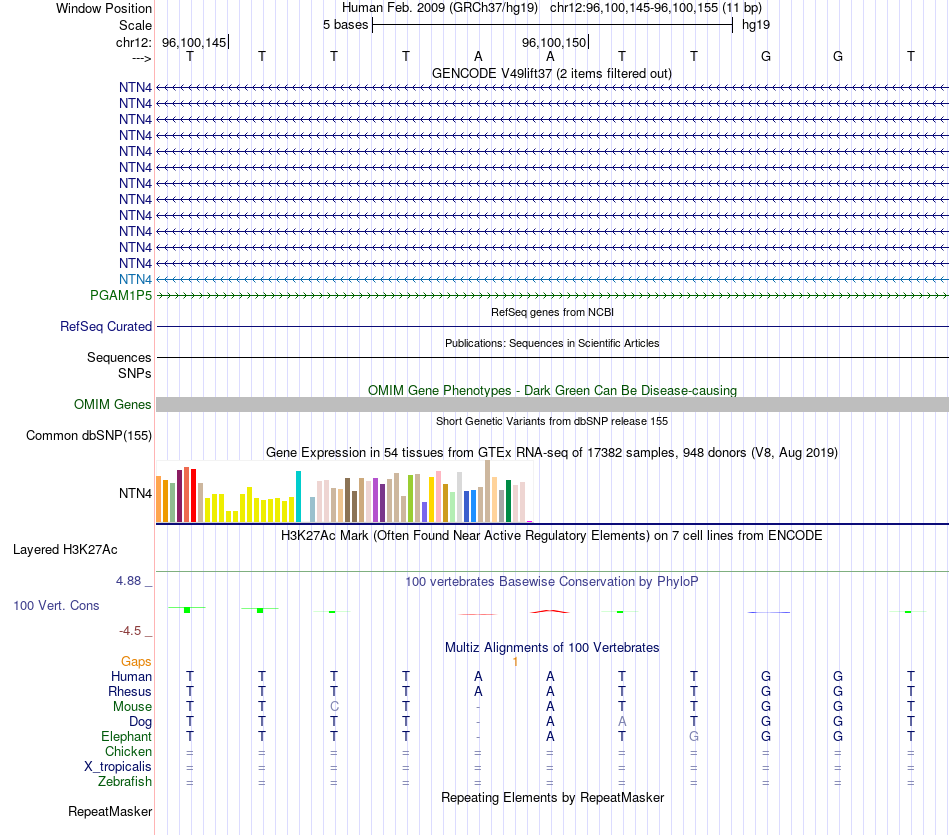Click the GENCODE V49lift37 track title
950x835 pixels.
[x=551, y=73]
